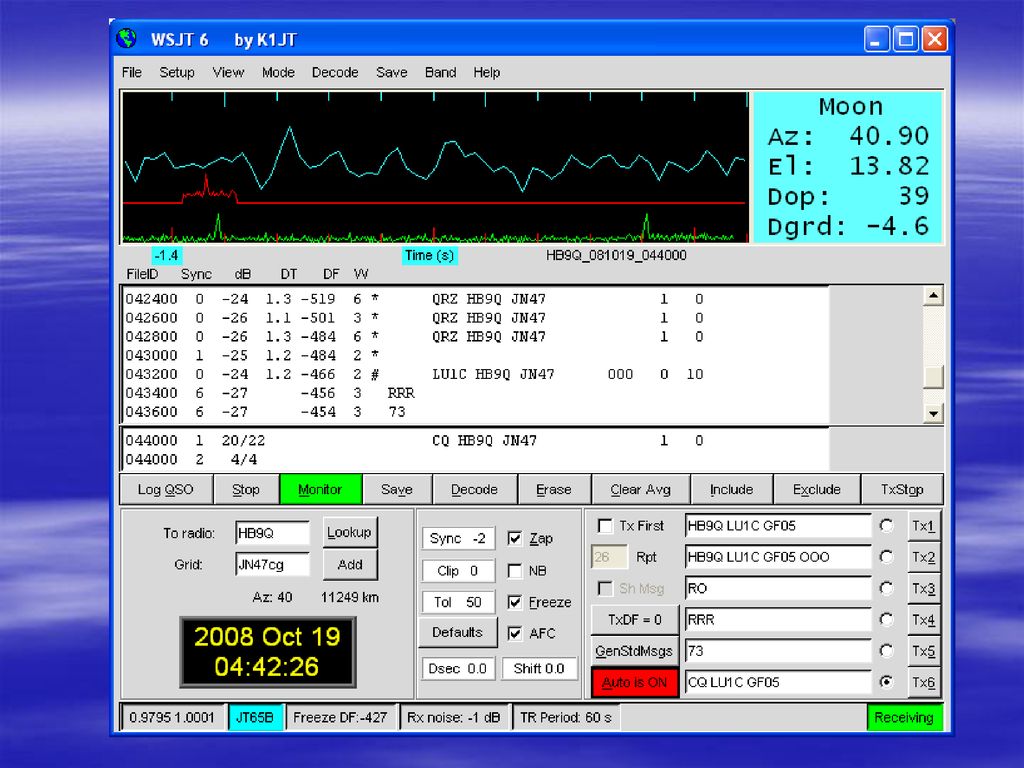Click the Stop button
The image size is (1024, 768).
pyautogui.click(x=246, y=489)
